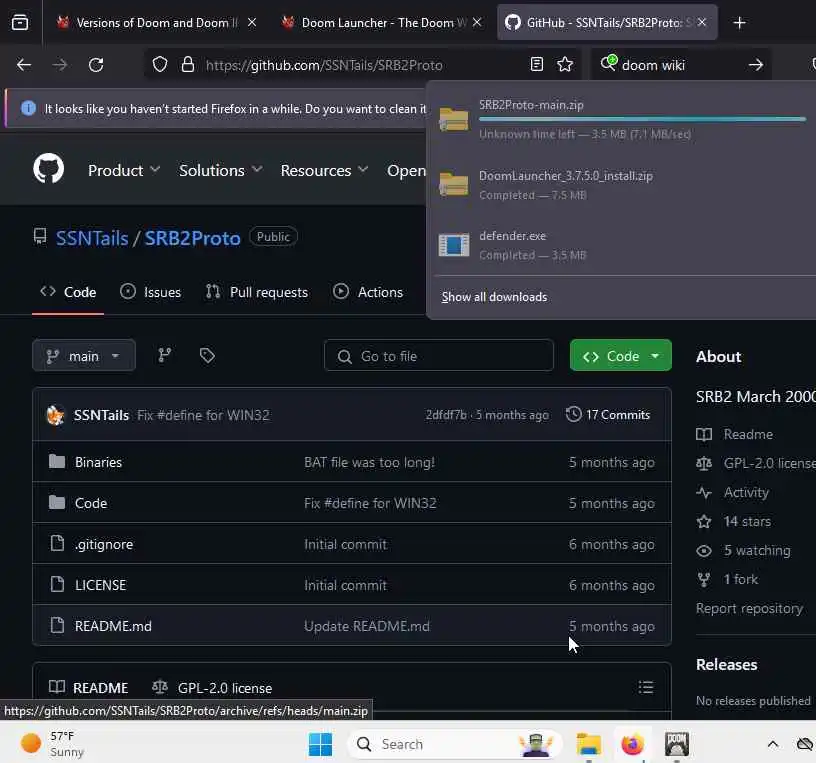Viewport: 816px width, 763px height.
Task: Reload the current GitHub page
Action: point(96,65)
